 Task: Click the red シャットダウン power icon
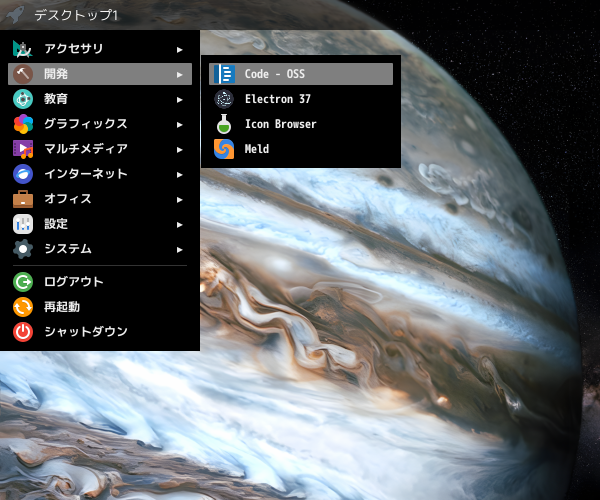23,332
